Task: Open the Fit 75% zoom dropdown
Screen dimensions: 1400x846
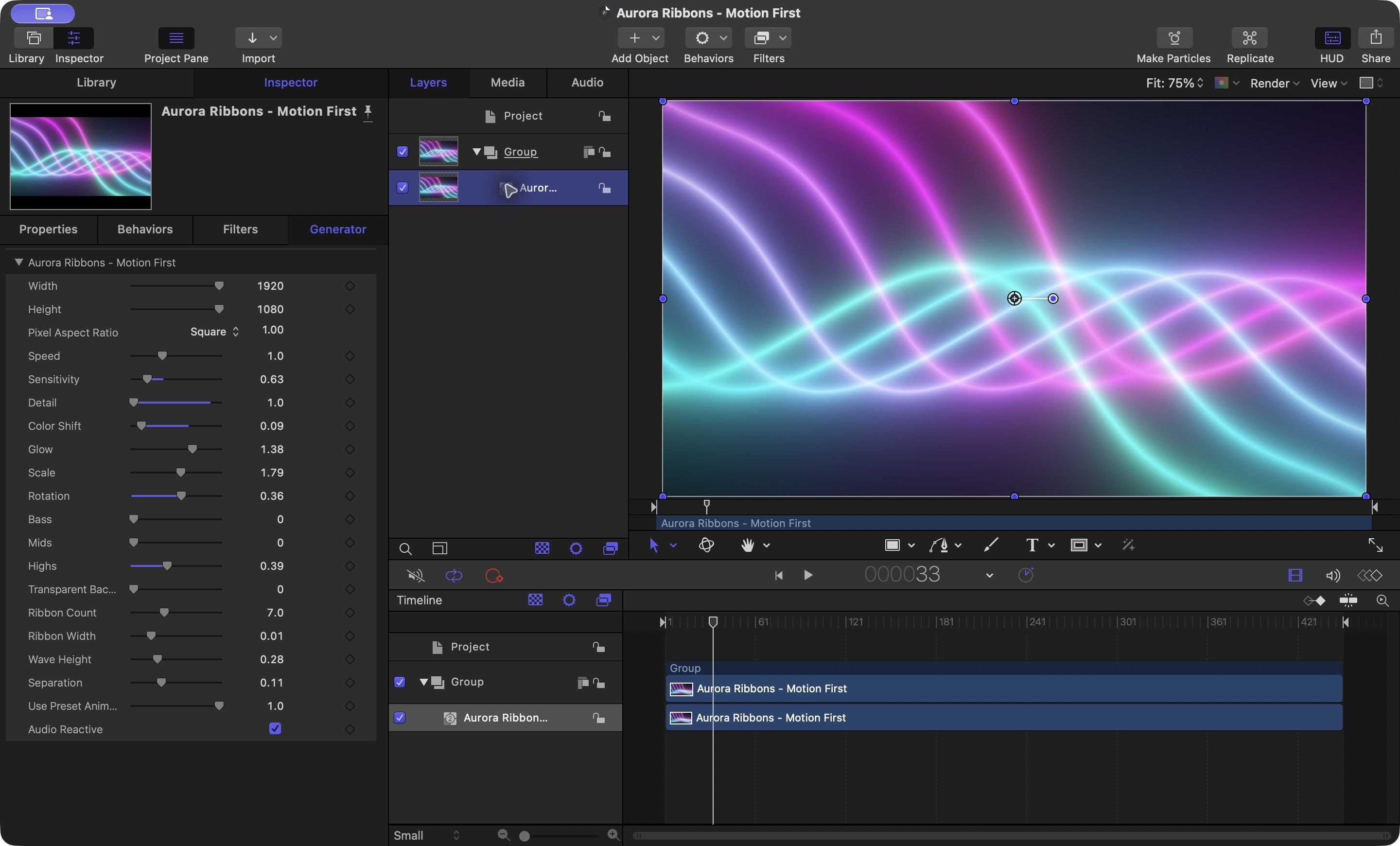Action: pyautogui.click(x=1174, y=83)
